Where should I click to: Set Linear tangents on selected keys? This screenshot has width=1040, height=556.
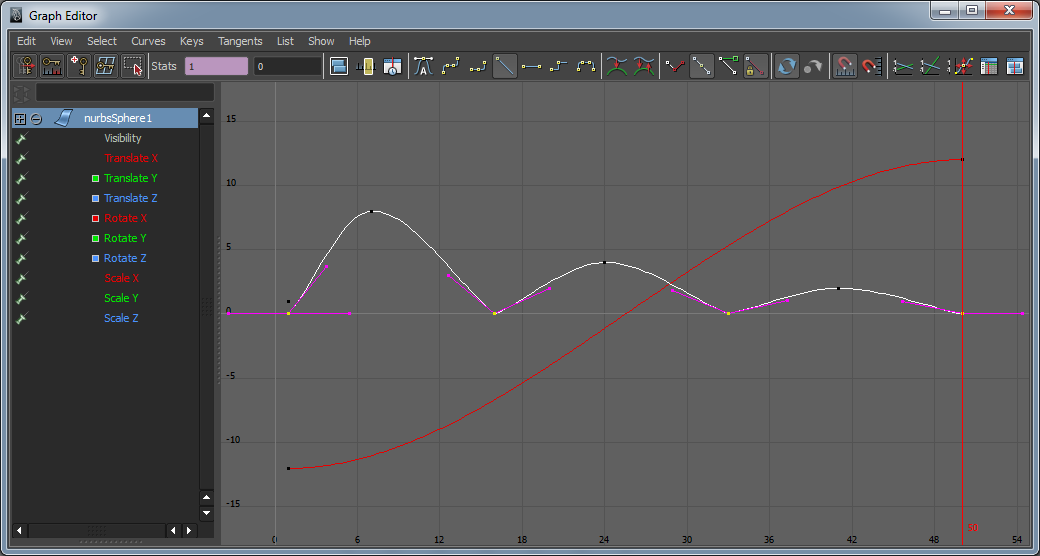pos(505,67)
